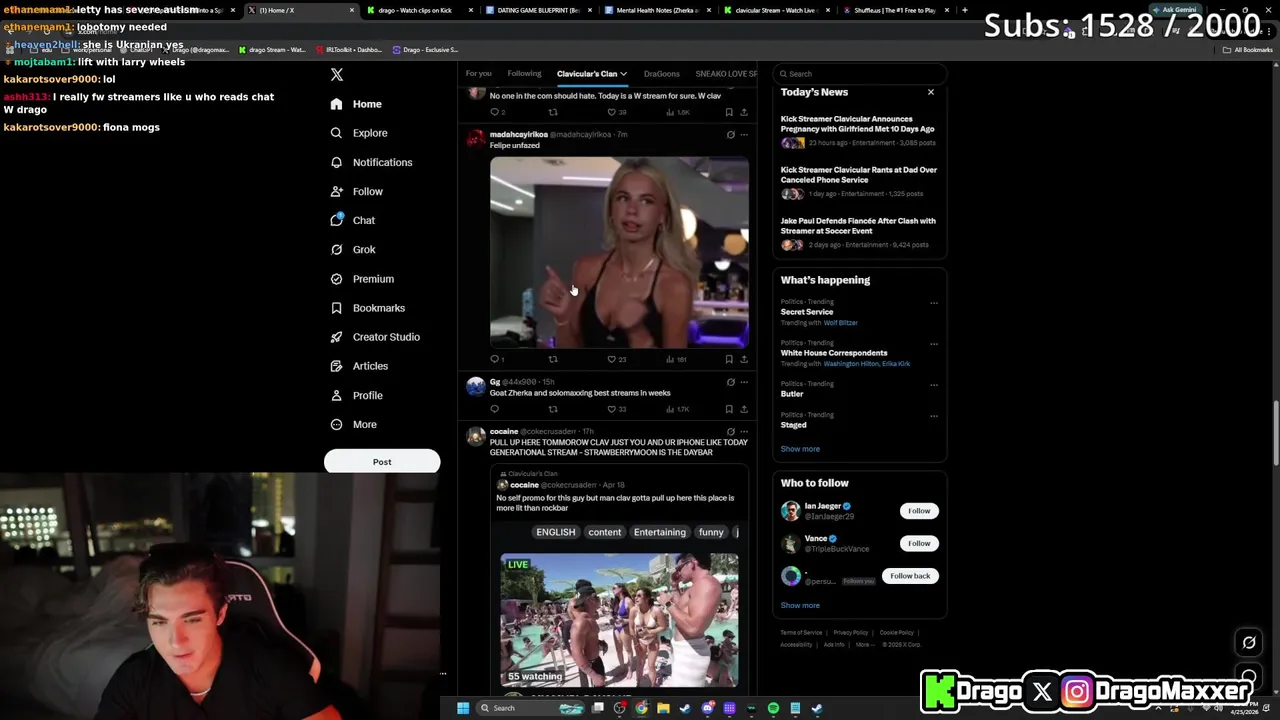This screenshot has width=1280, height=720.
Task: Open floating Grok button at bottom right
Action: [x=1249, y=643]
